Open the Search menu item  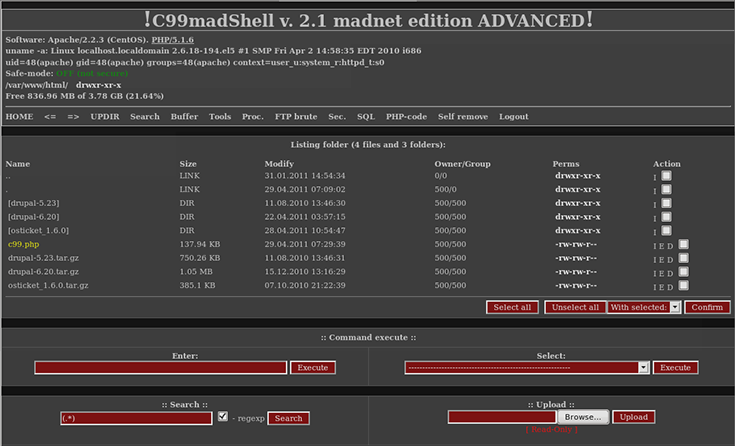click(145, 116)
